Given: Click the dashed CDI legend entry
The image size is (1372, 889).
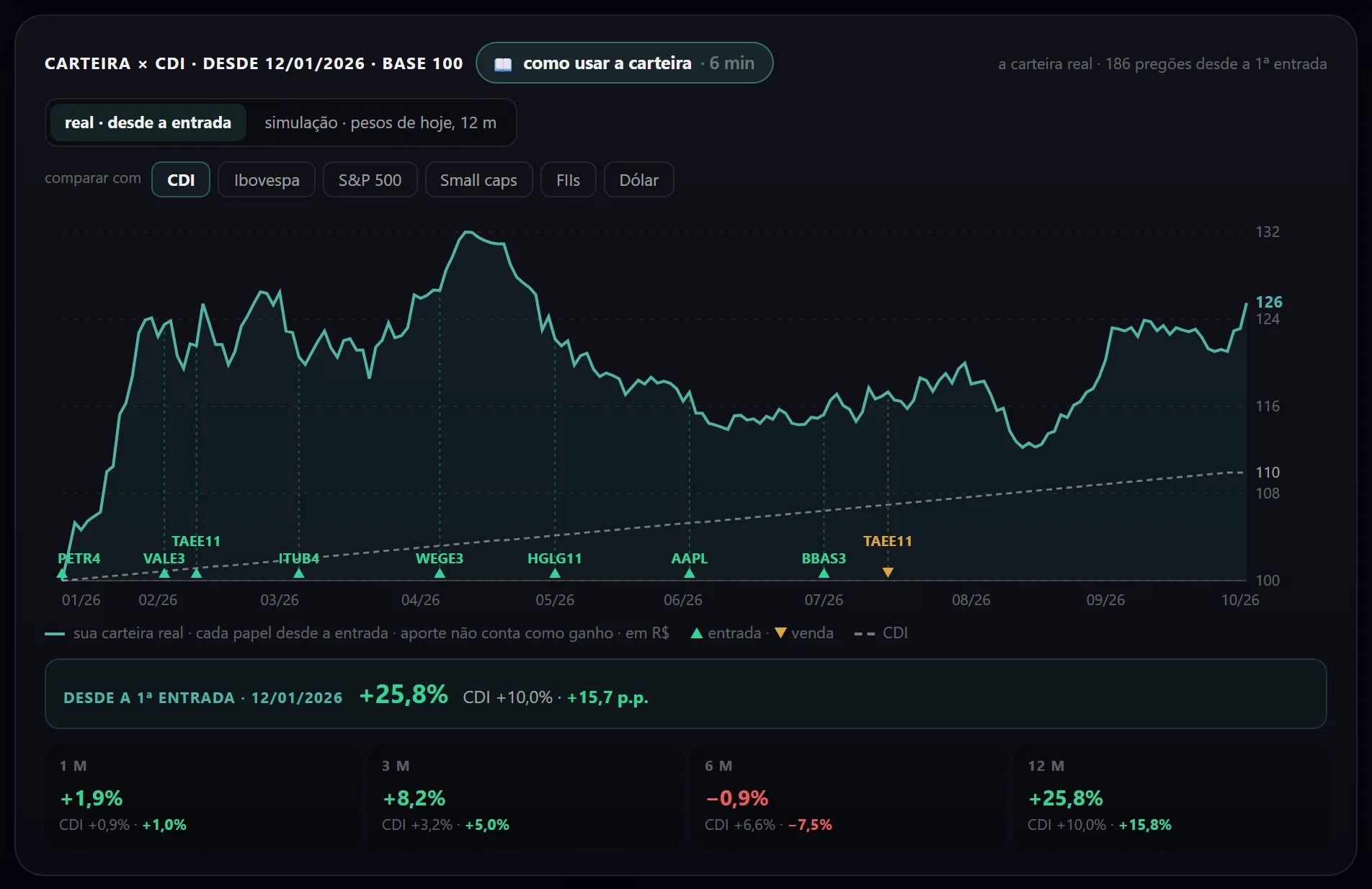Looking at the screenshot, I should (x=881, y=633).
